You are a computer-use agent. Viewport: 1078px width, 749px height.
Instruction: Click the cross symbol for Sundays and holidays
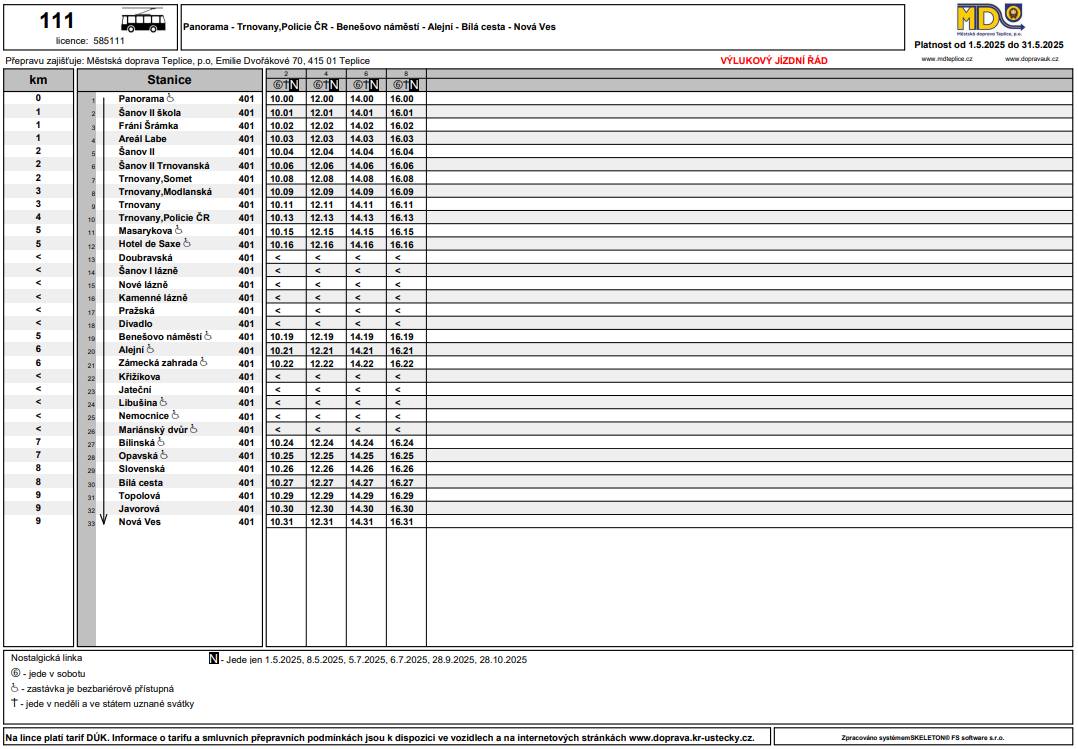(x=15, y=703)
